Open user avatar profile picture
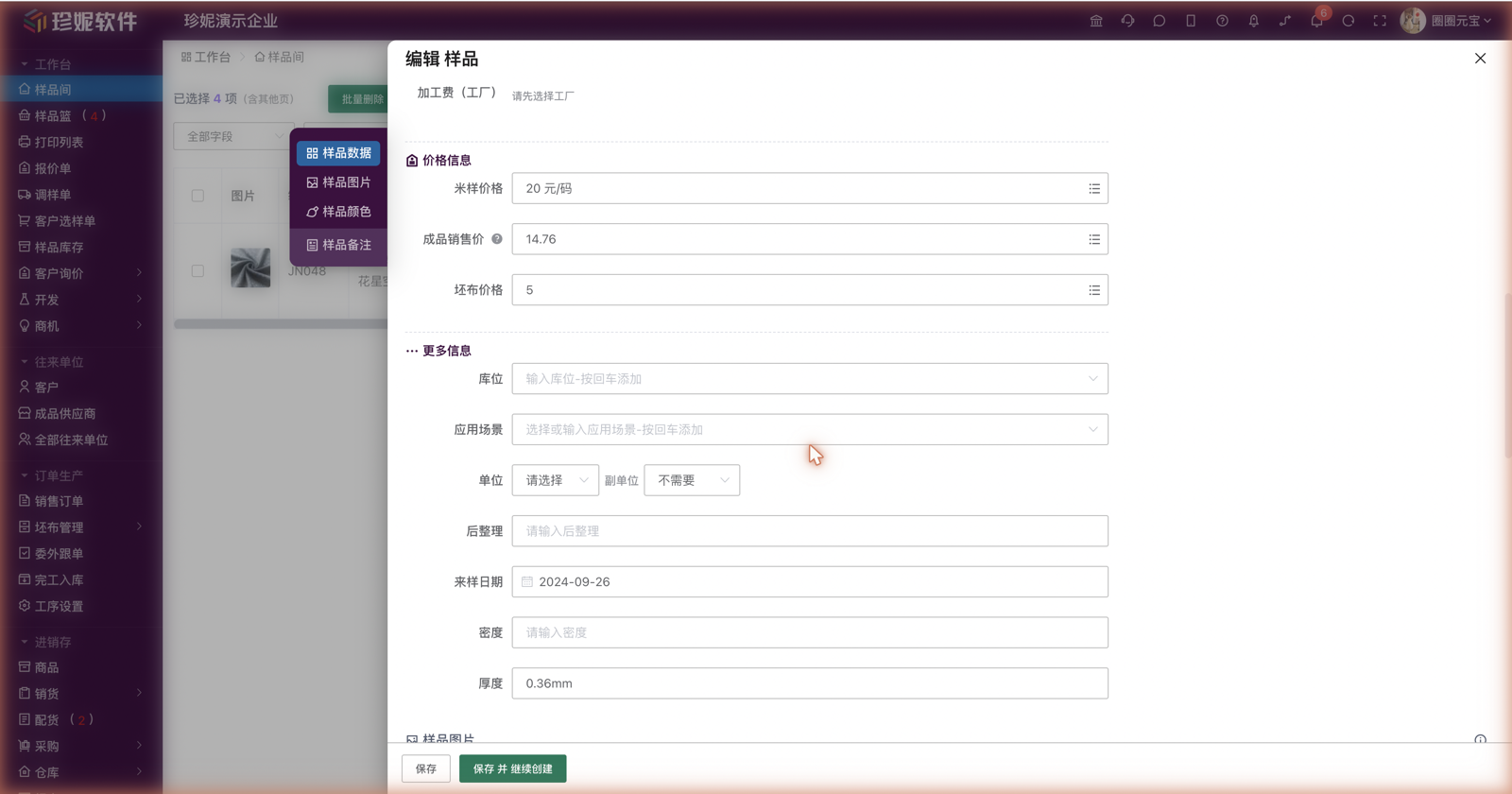1512x794 pixels. [x=1413, y=21]
